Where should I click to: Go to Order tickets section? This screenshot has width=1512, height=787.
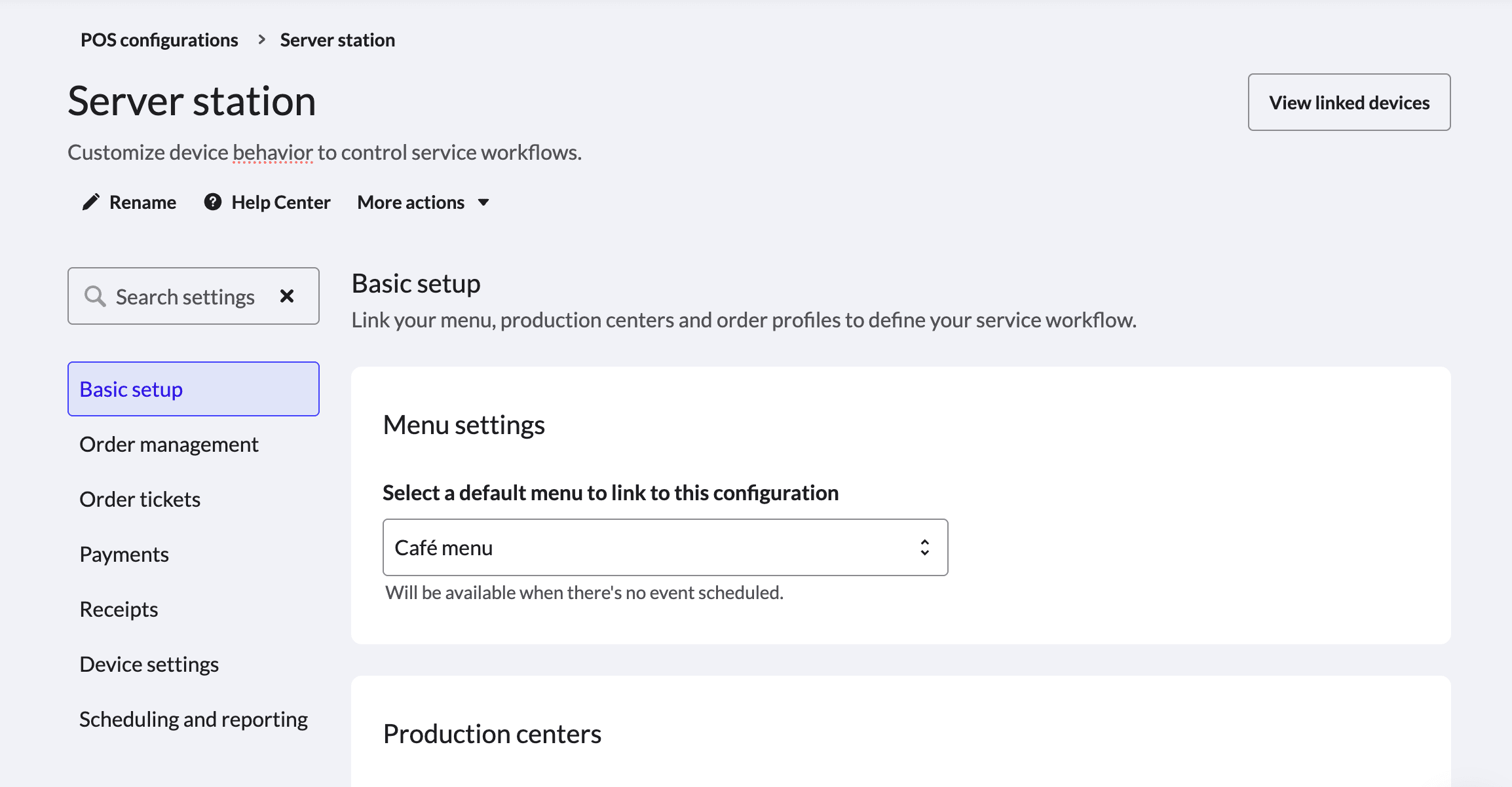point(140,500)
